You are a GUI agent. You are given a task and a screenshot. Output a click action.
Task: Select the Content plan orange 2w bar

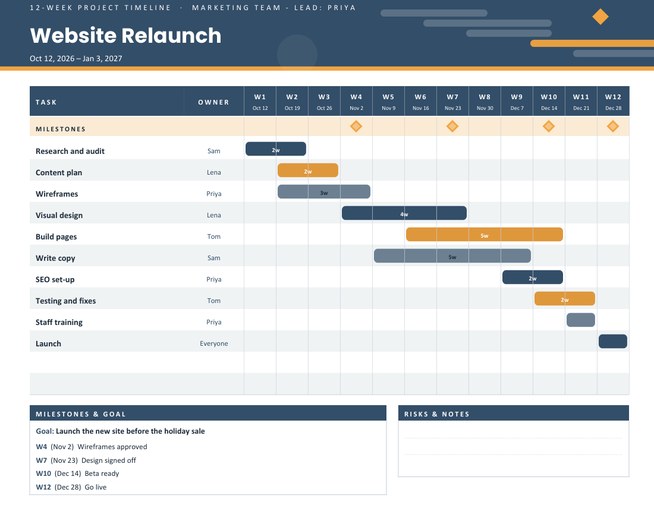pyautogui.click(x=308, y=170)
